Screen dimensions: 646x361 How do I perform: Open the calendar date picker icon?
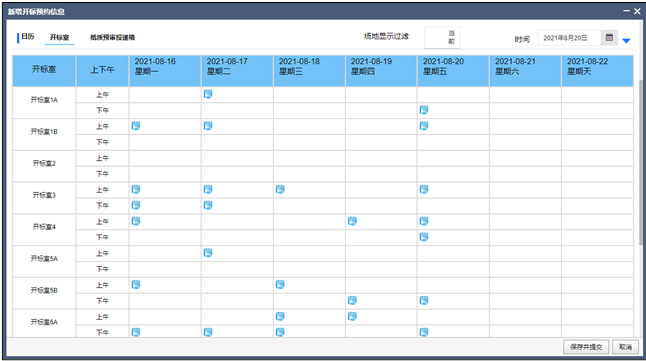(x=609, y=38)
